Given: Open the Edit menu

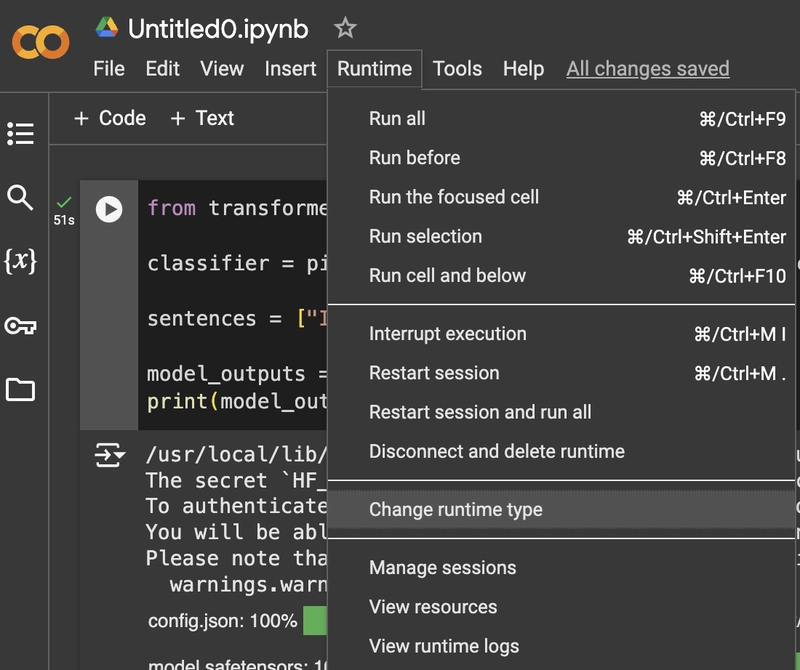Looking at the screenshot, I should coord(163,68).
